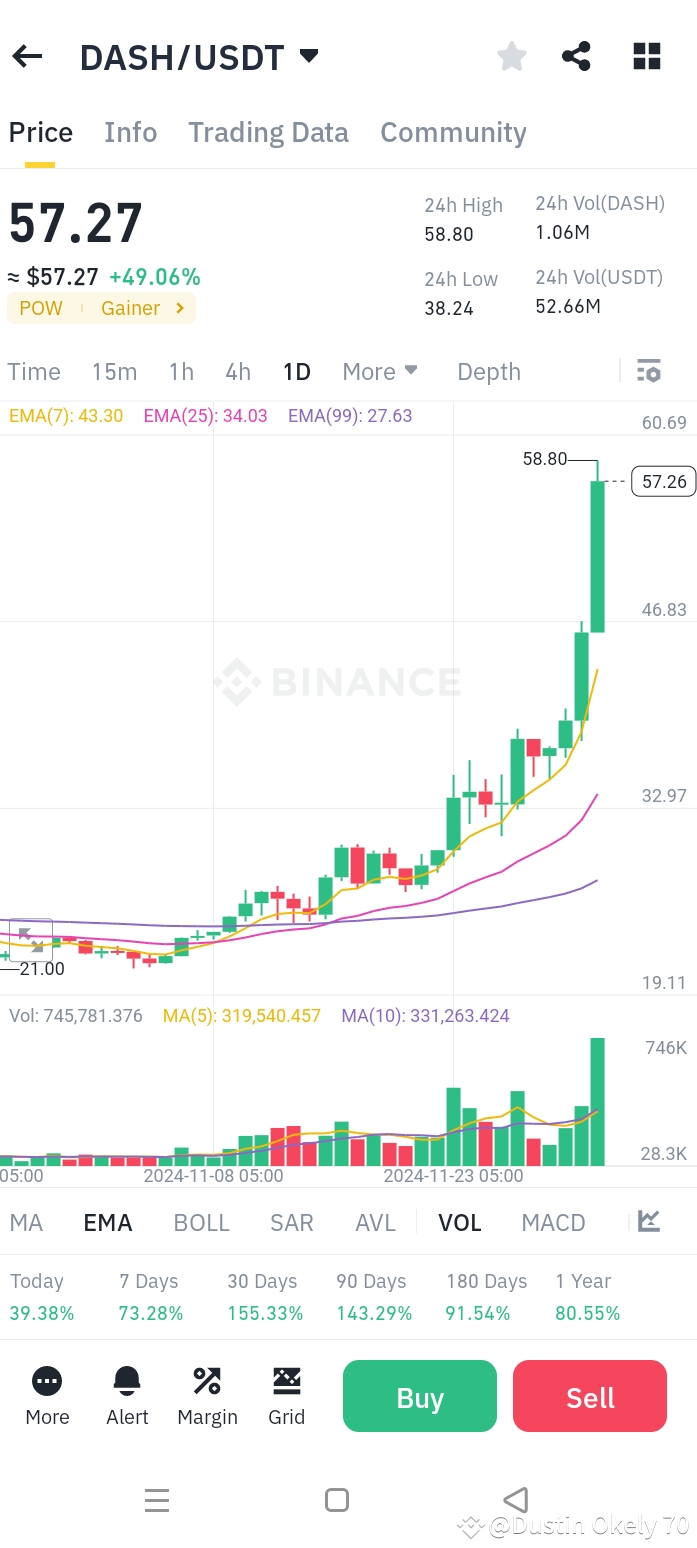Image resolution: width=697 pixels, height=1548 pixels.
Task: Open the DASH/USDT pair selector dropdown
Action: [309, 57]
